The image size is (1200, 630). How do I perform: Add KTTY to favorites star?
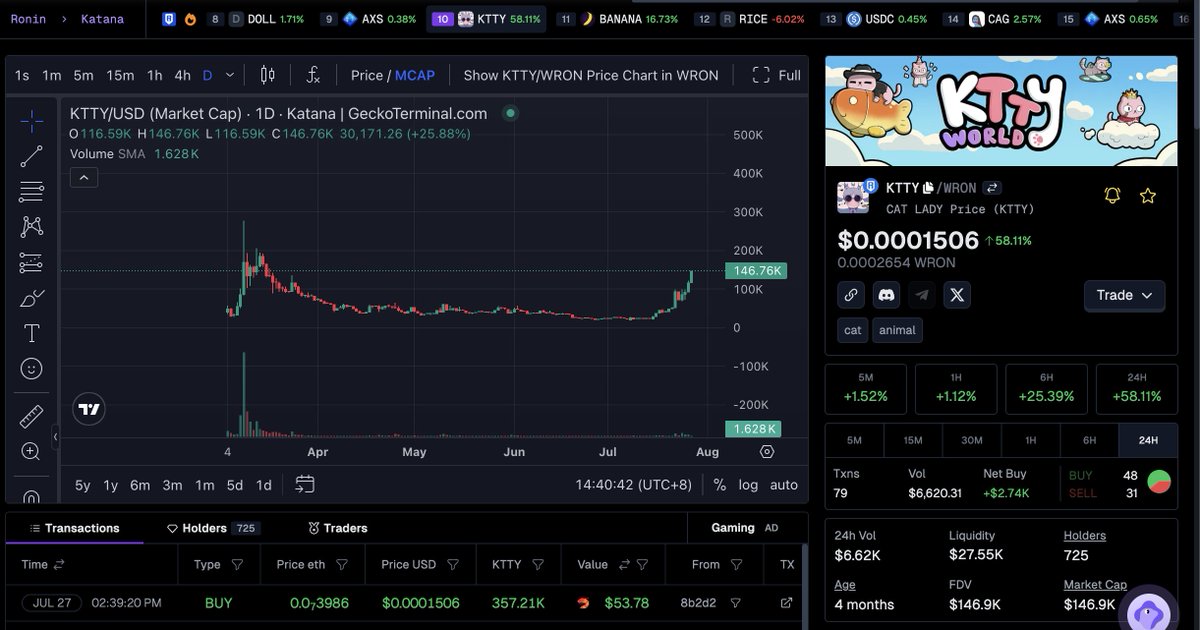1148,196
